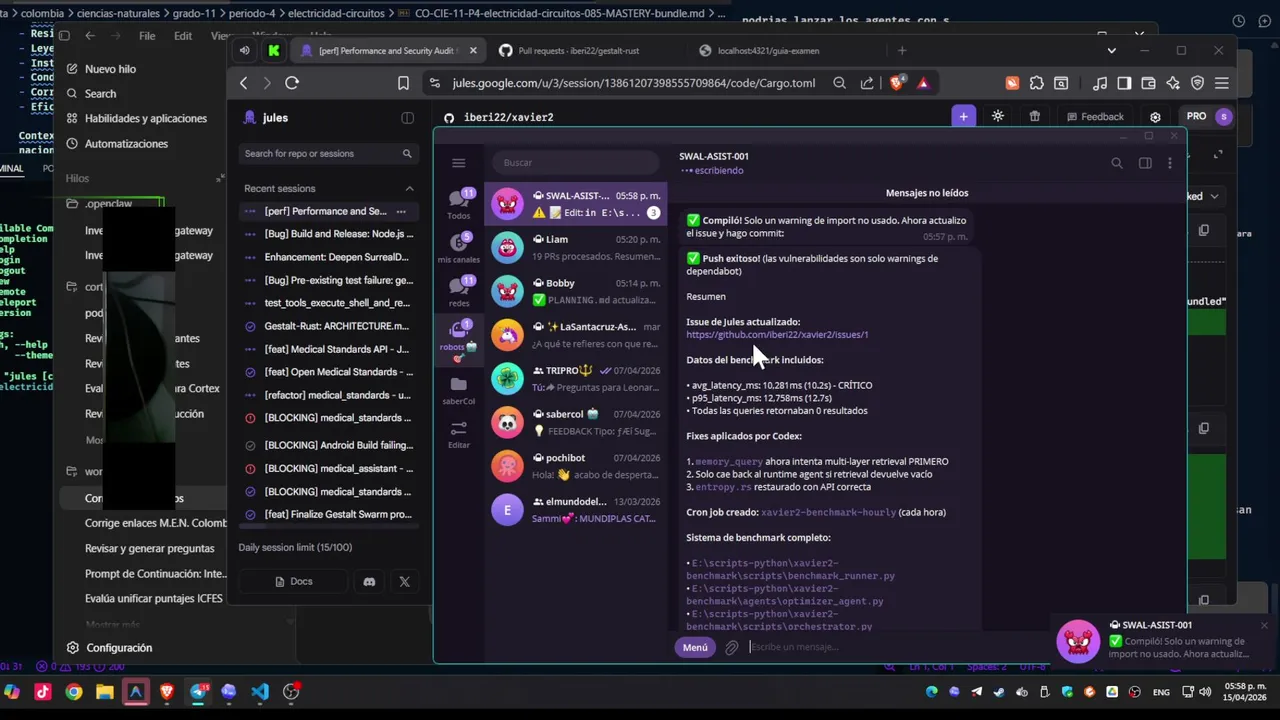Dismiss the SWAL-ASIST-001 notification toast

(1264, 626)
